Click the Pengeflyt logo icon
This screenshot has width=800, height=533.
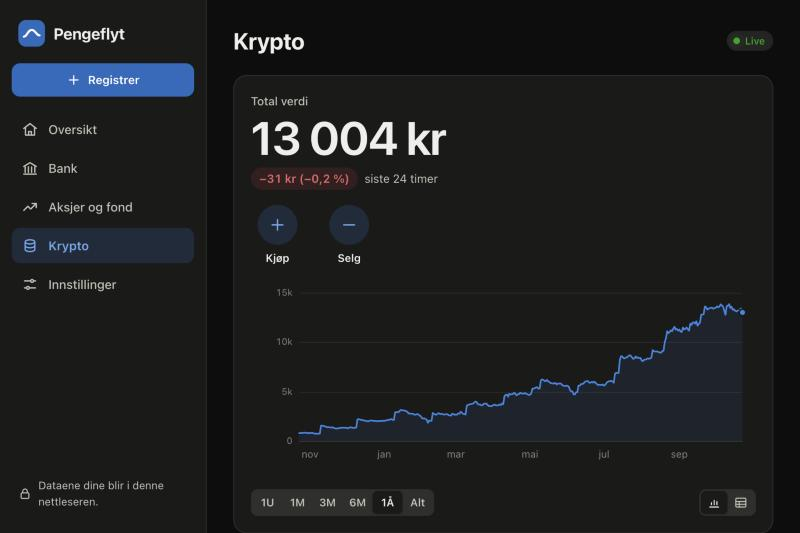tap(32, 34)
